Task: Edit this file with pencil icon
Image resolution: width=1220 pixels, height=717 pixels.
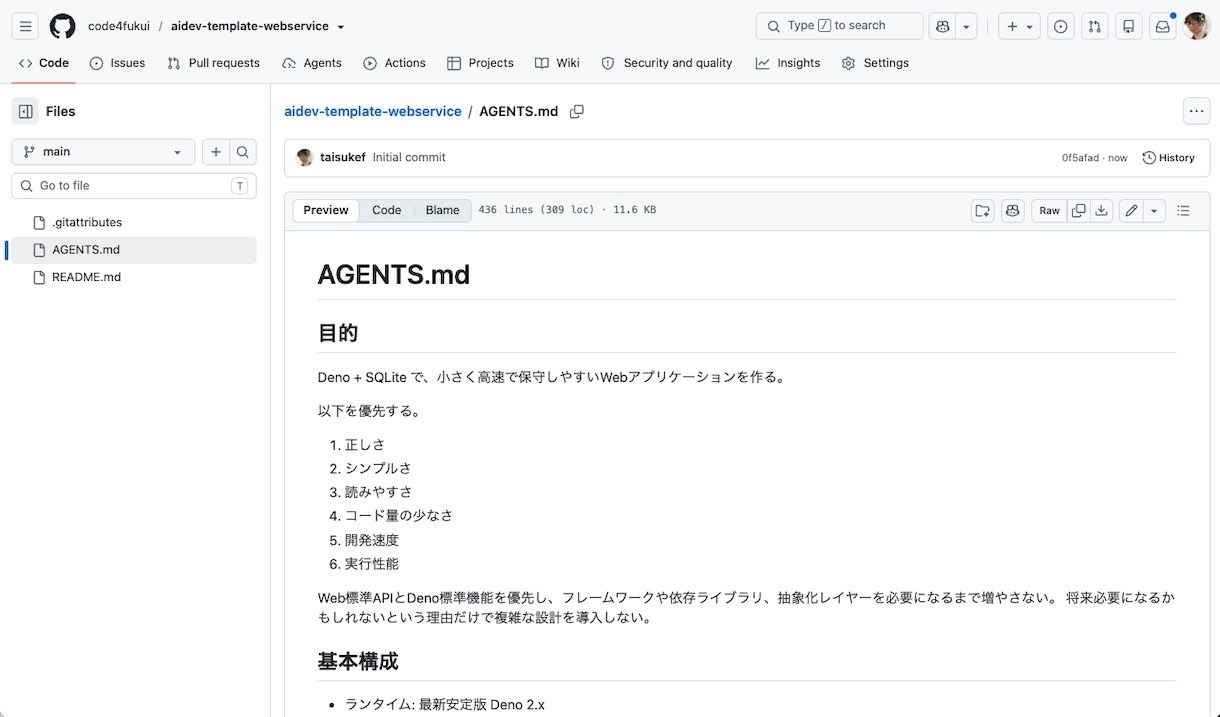Action: point(1131,211)
